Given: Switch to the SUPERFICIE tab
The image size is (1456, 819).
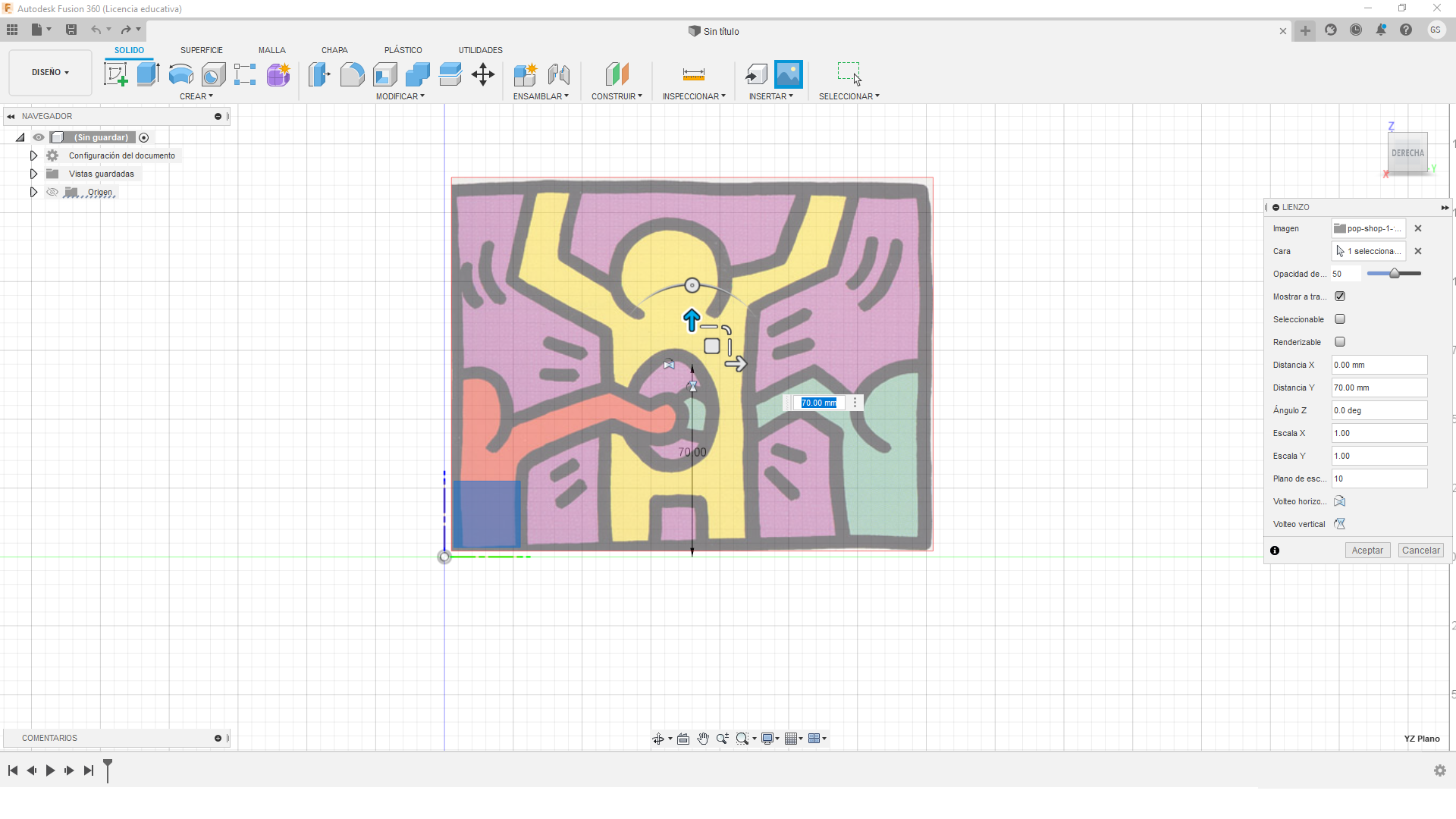Looking at the screenshot, I should tap(201, 50).
